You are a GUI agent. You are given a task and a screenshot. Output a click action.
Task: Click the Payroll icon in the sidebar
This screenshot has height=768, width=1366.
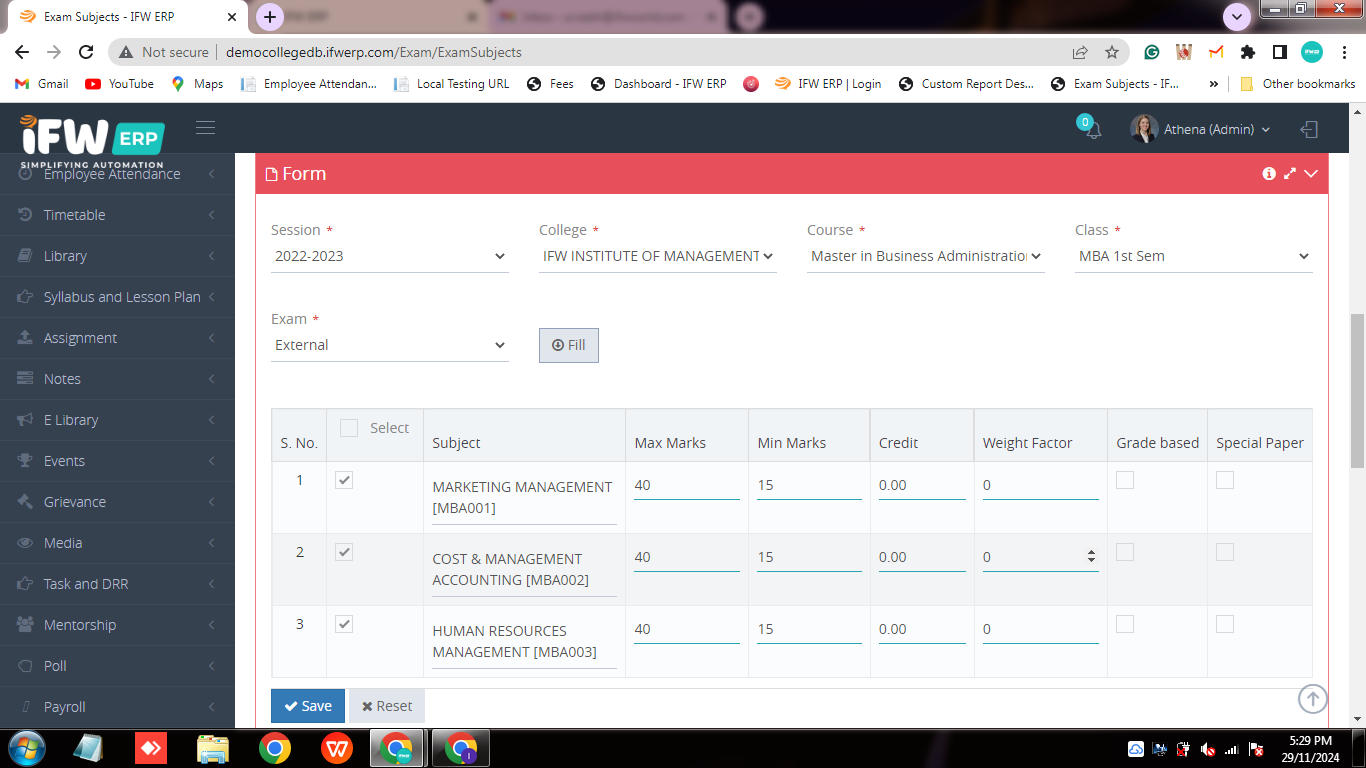pyautogui.click(x=26, y=706)
